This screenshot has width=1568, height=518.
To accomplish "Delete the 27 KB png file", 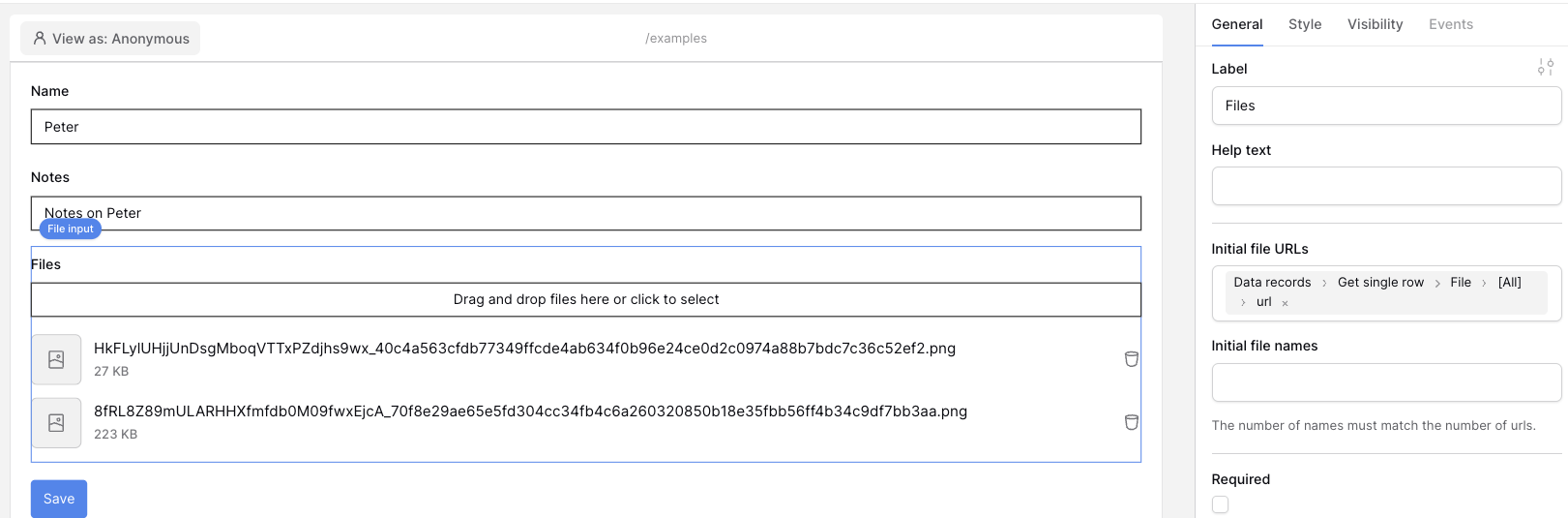I will pos(1131,359).
